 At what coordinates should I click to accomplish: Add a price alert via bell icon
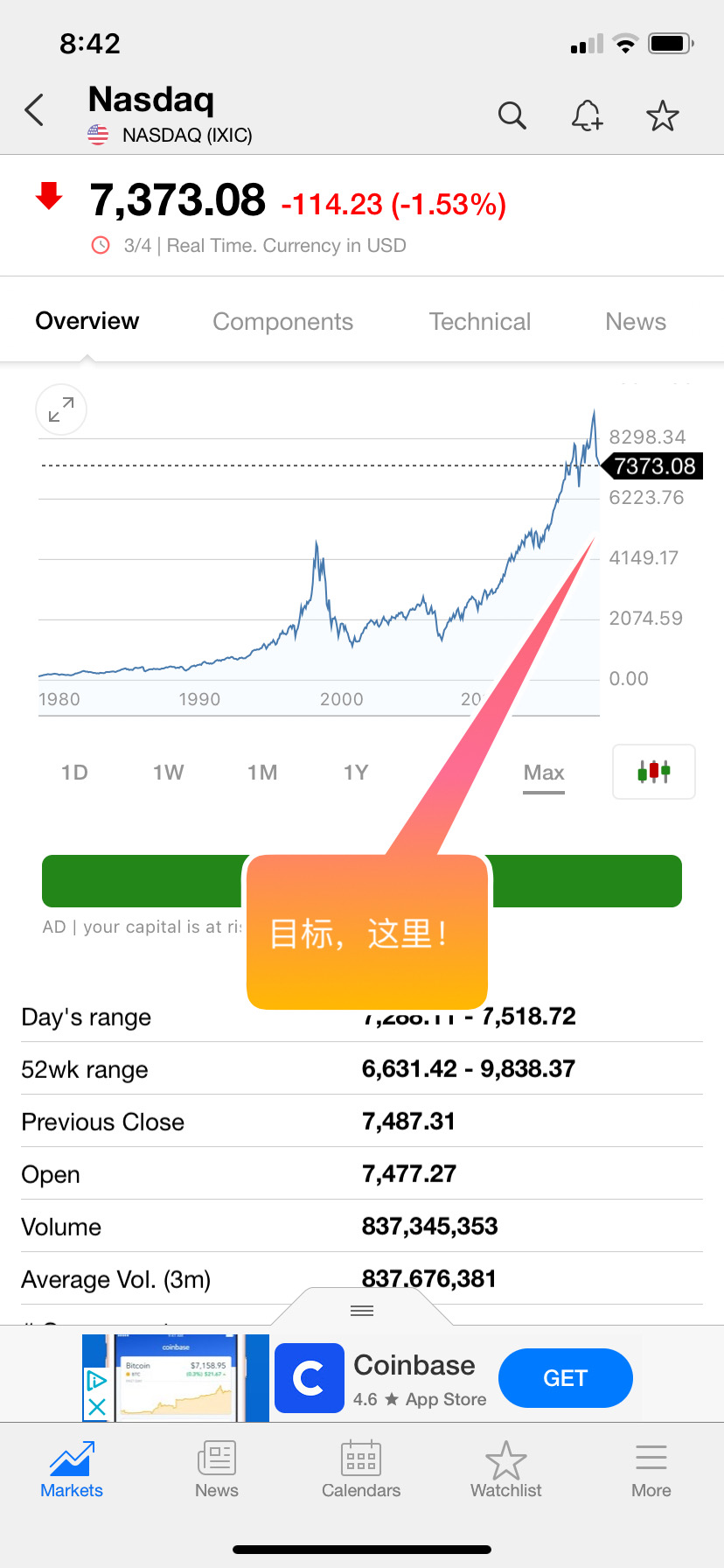click(x=588, y=115)
